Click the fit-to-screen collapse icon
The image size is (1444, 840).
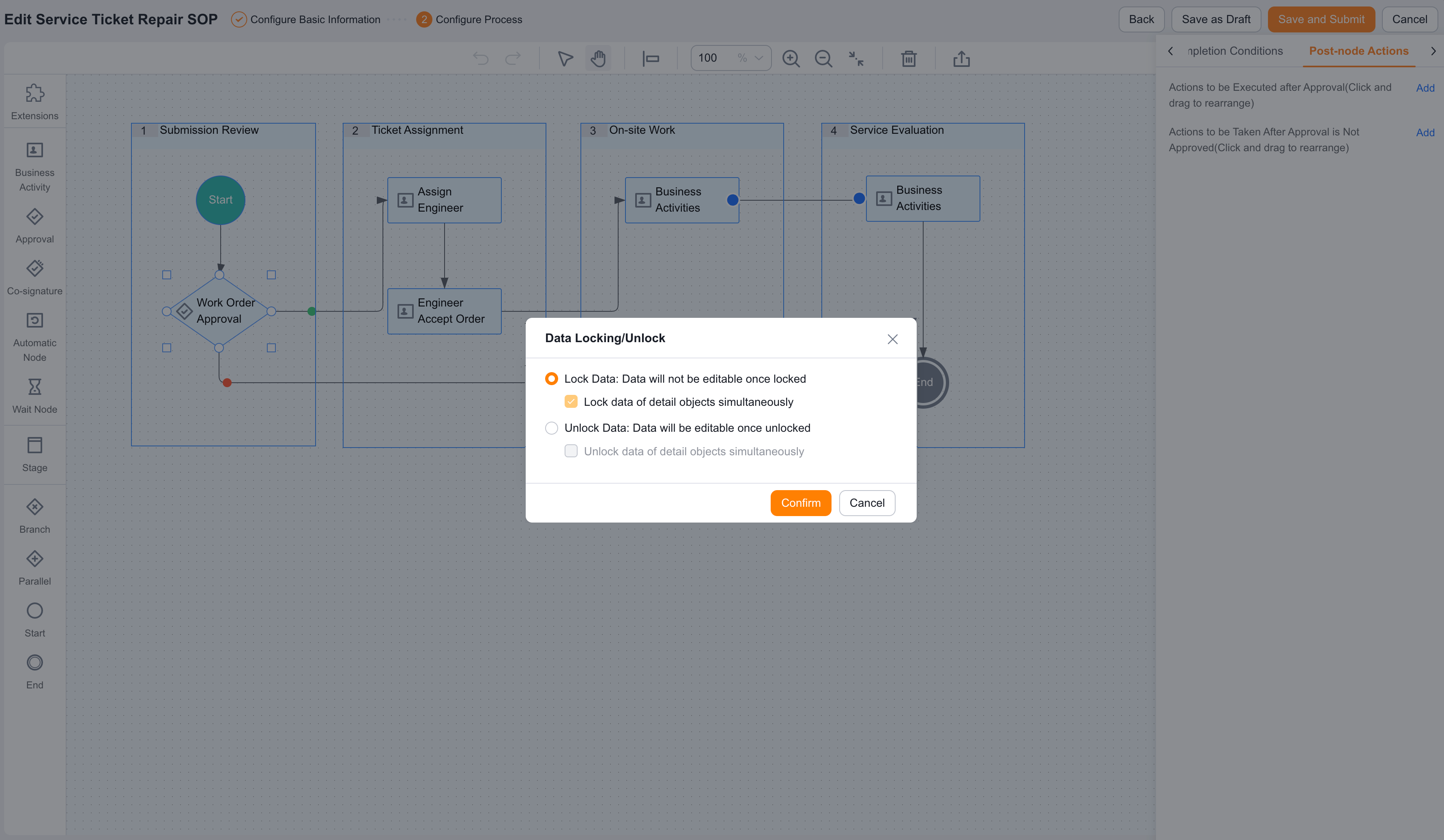(856, 58)
